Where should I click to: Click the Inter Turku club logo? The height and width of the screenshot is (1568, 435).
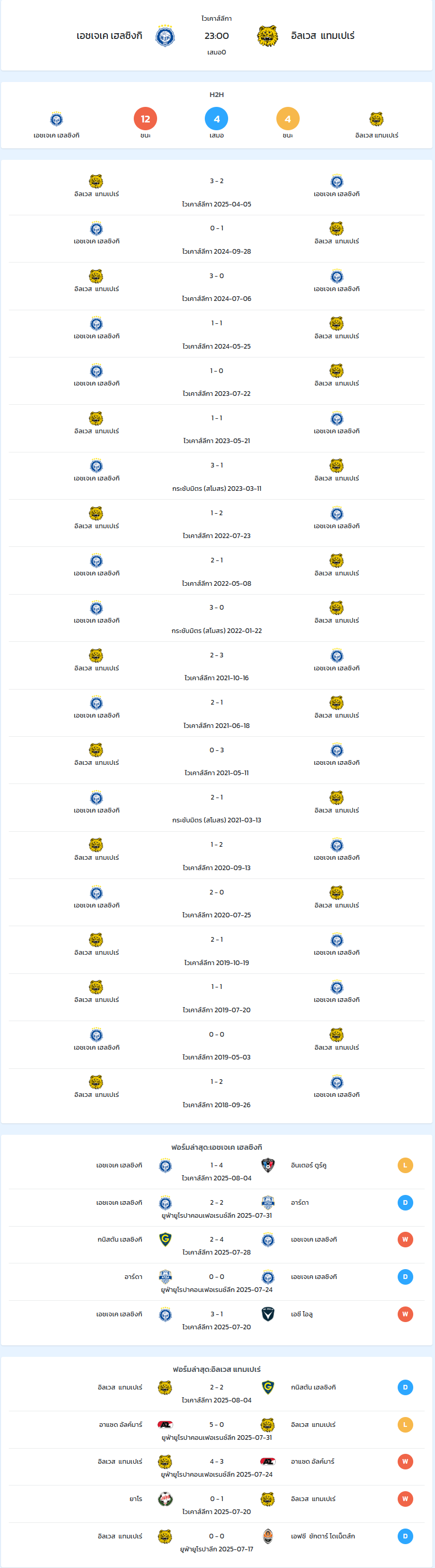point(268,1165)
